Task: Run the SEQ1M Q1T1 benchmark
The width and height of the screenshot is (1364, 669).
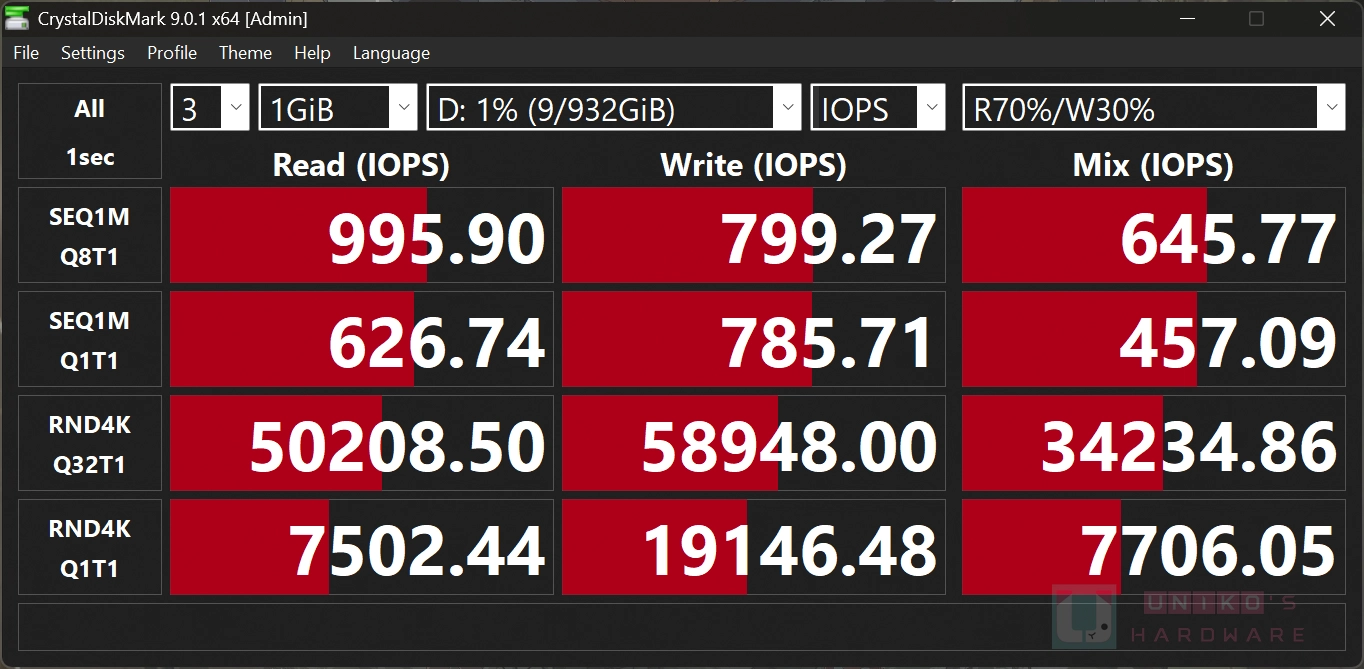Action: click(x=90, y=340)
